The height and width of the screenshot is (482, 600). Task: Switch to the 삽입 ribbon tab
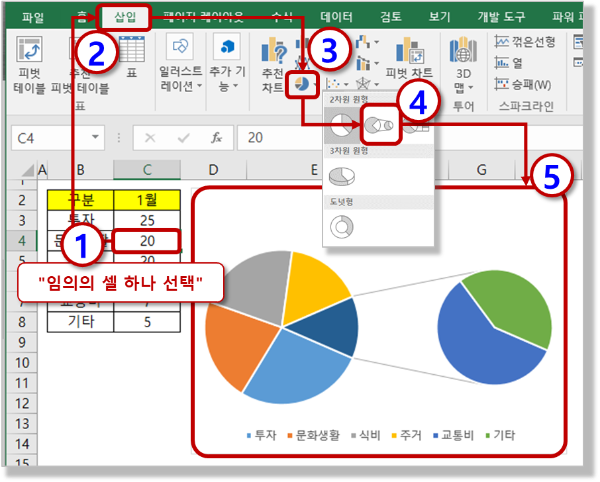[x=125, y=17]
